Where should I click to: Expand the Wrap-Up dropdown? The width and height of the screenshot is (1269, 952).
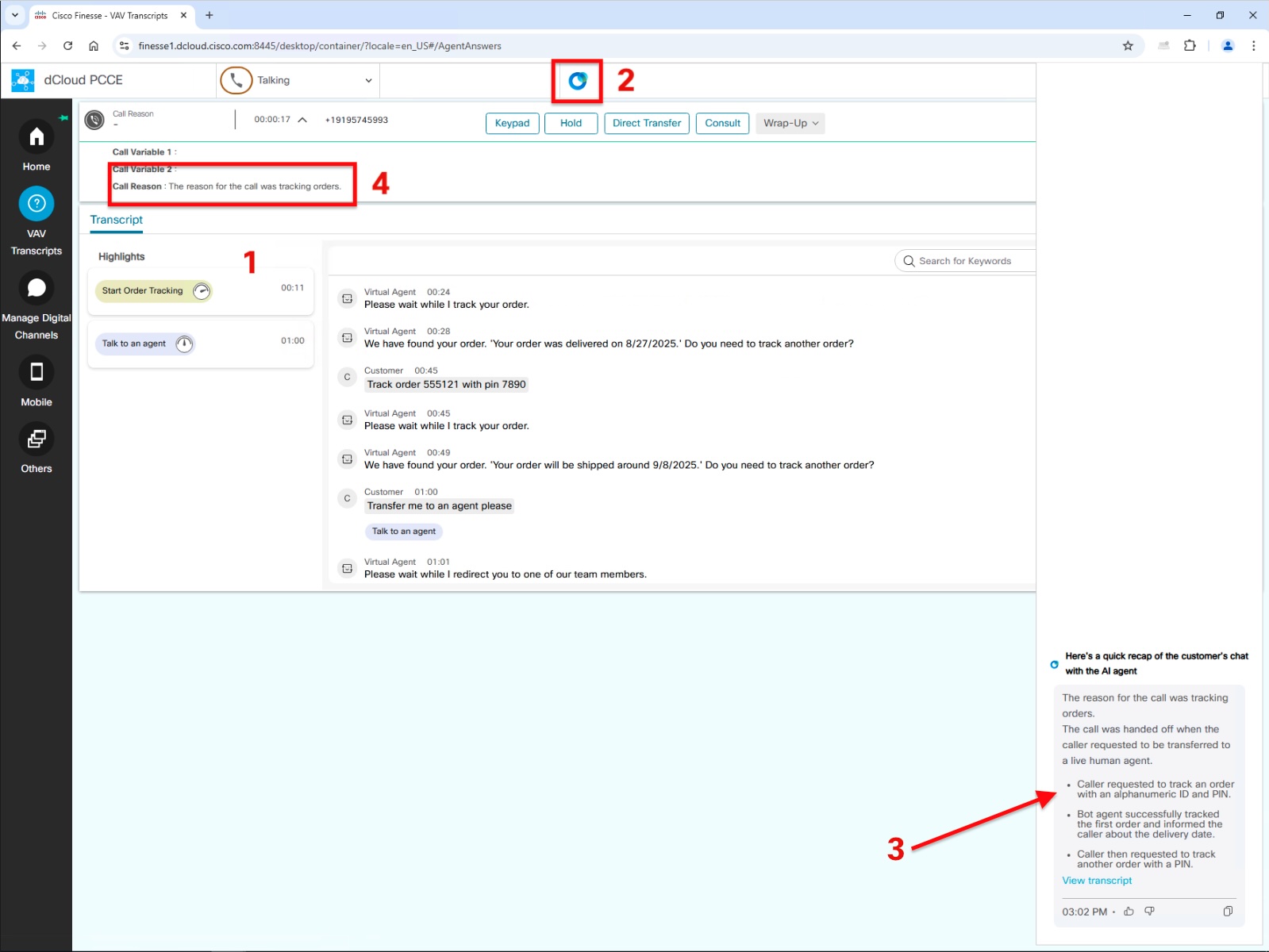click(x=790, y=123)
